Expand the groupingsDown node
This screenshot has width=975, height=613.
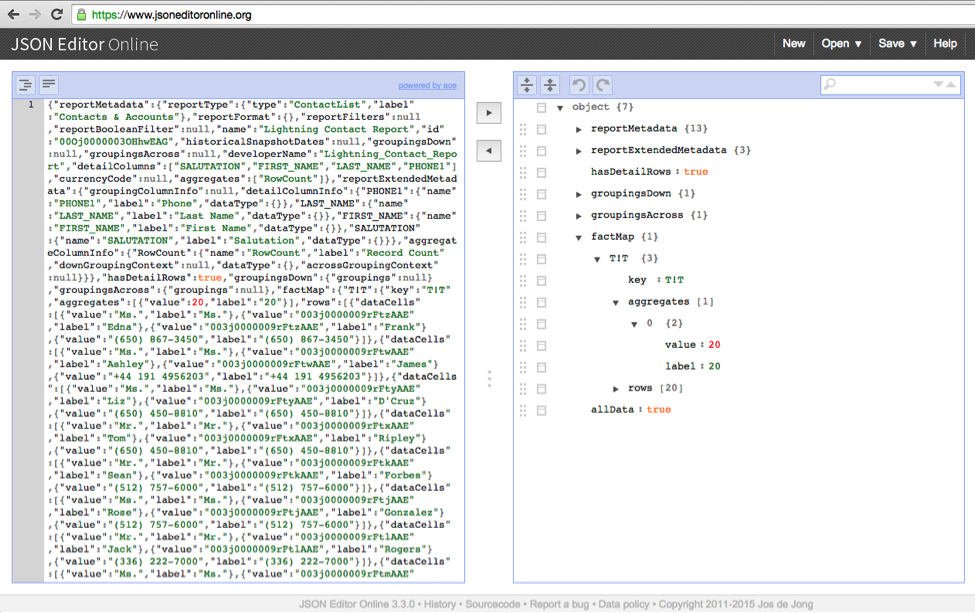coord(579,194)
